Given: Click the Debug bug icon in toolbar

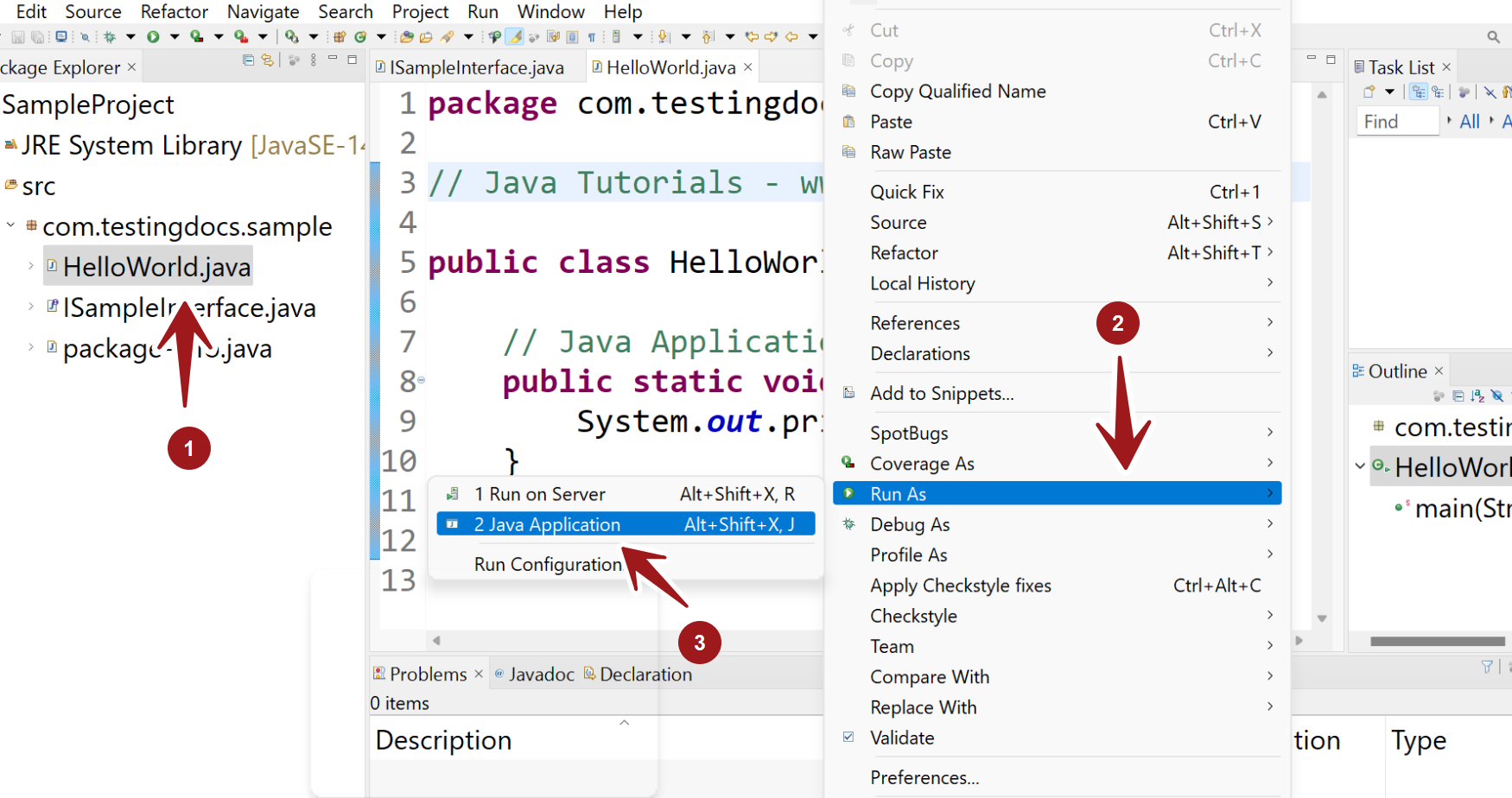Looking at the screenshot, I should click(x=110, y=37).
